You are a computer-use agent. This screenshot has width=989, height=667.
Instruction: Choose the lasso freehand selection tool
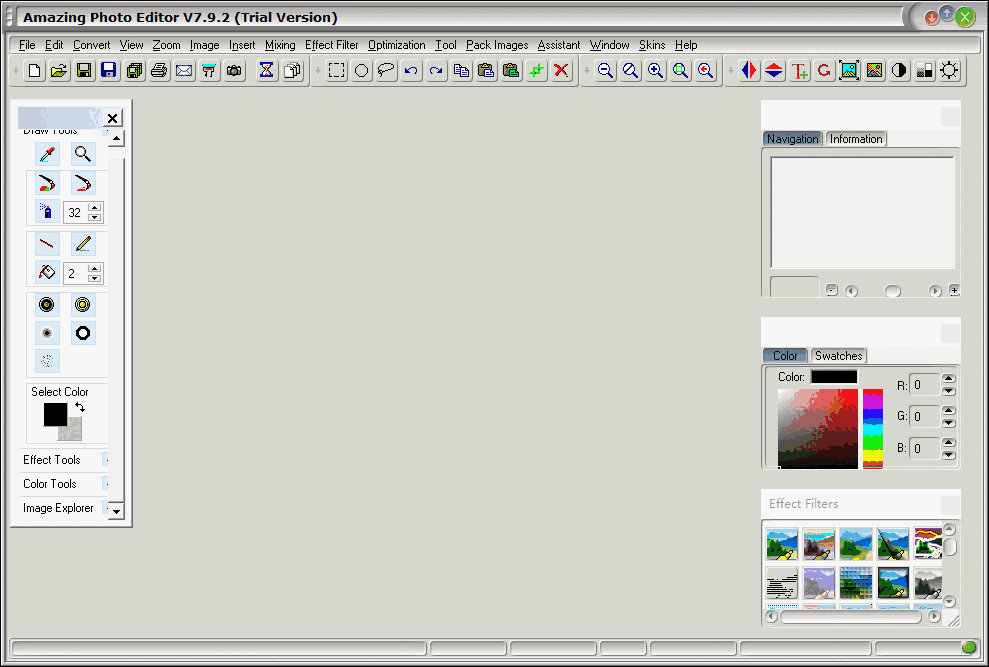coord(385,70)
